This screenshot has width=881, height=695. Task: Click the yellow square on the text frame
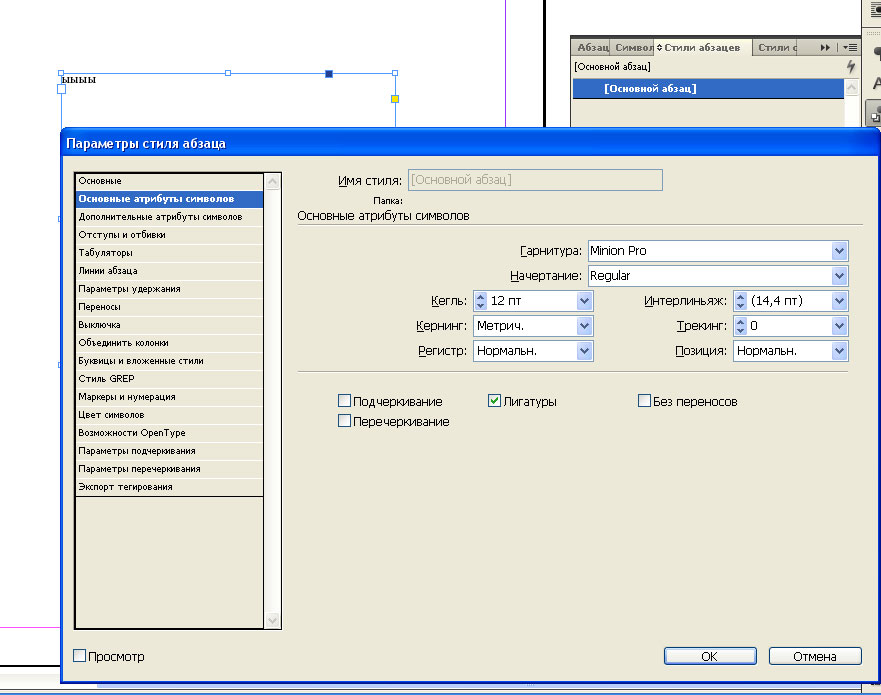click(395, 99)
